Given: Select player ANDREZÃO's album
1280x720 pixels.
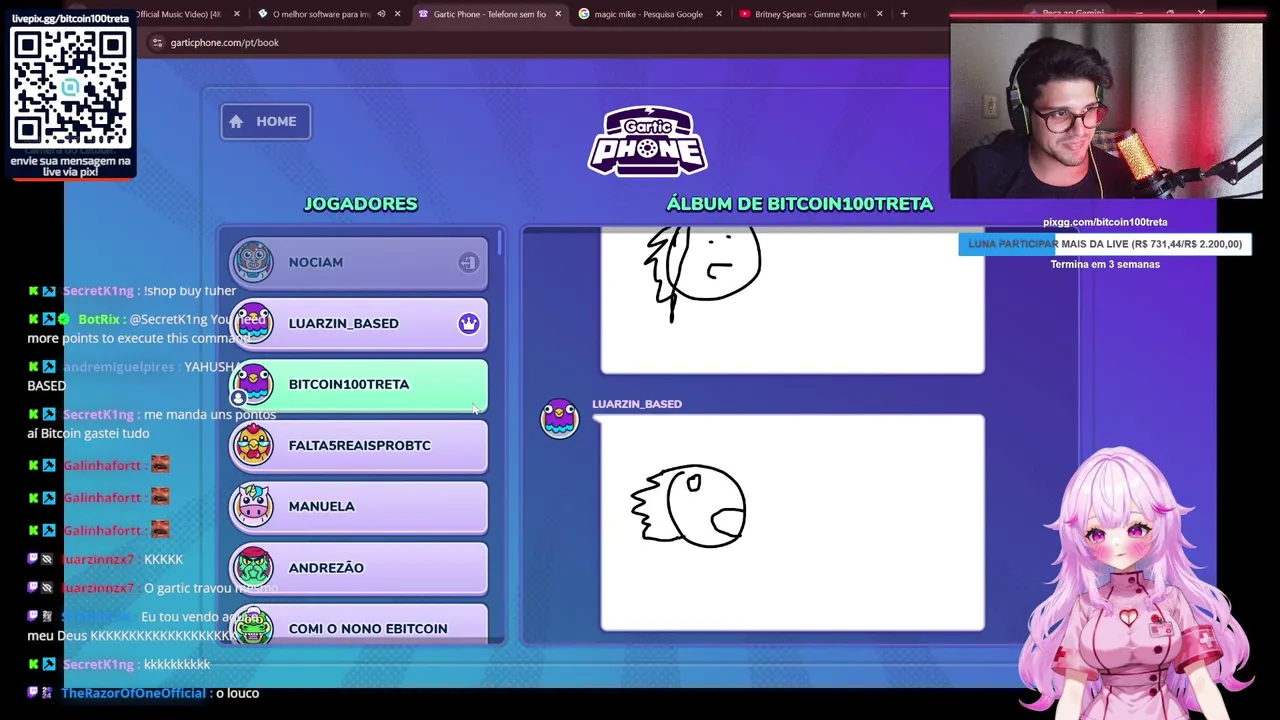Looking at the screenshot, I should [x=359, y=567].
